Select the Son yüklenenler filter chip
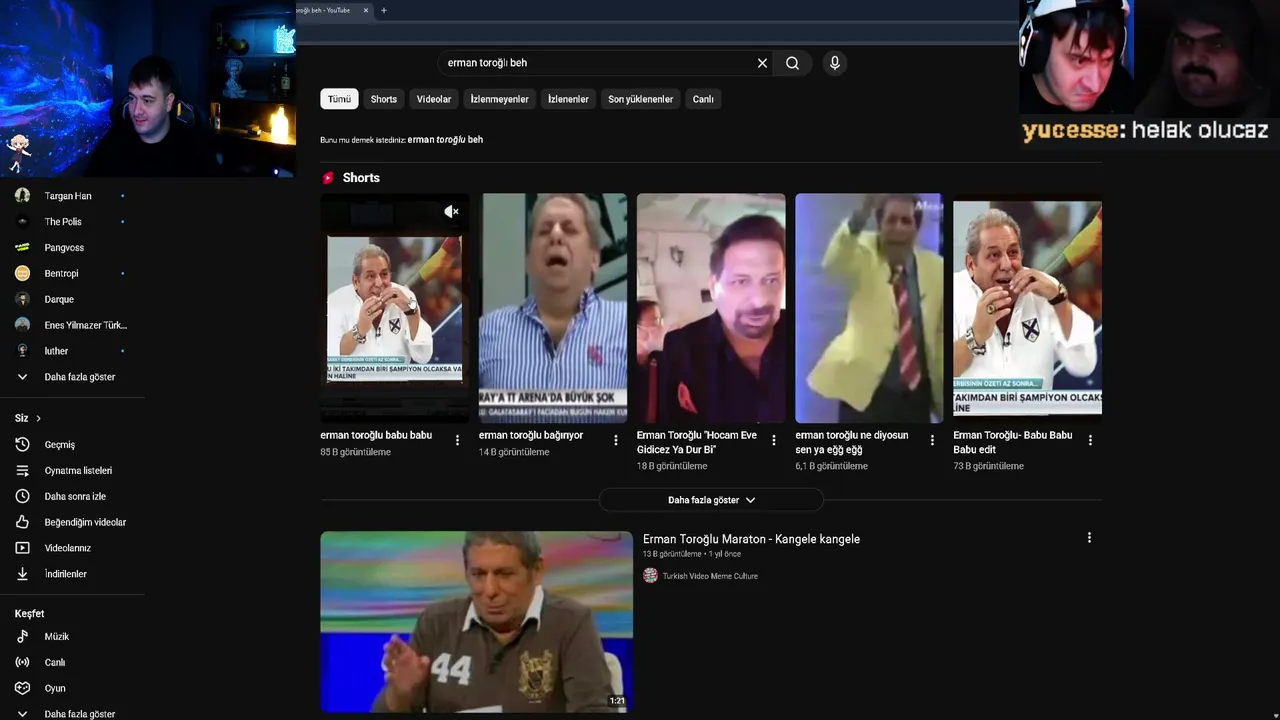The width and height of the screenshot is (1280, 720). tap(640, 99)
